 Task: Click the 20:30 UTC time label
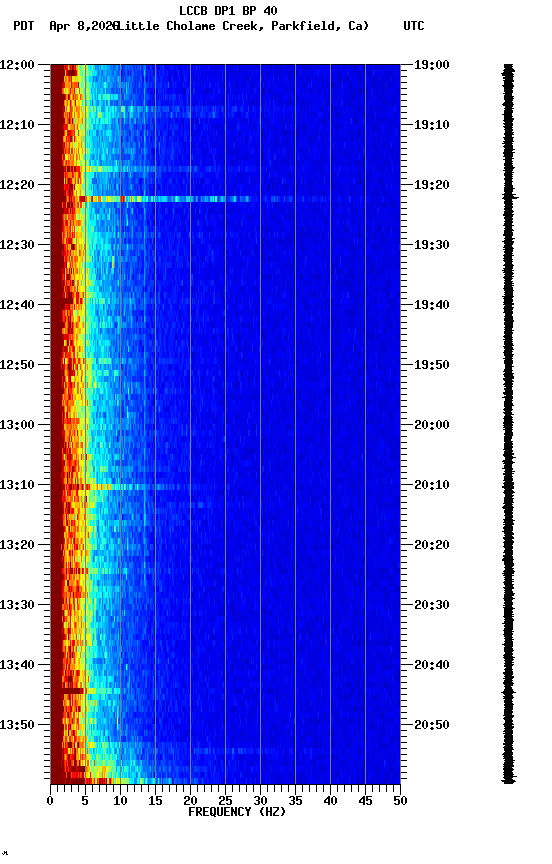pyautogui.click(x=432, y=605)
